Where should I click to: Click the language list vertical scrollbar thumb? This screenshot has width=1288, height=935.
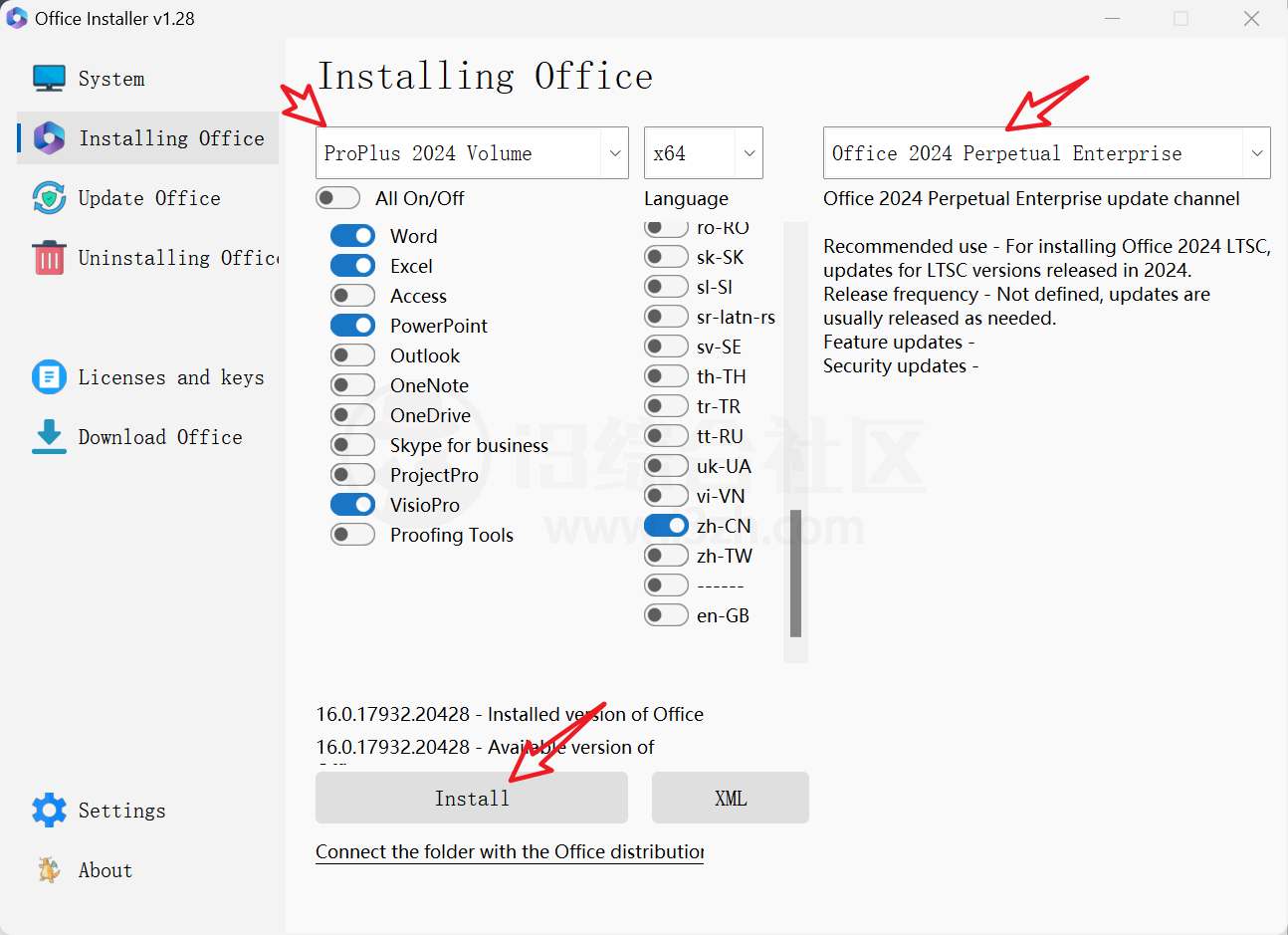(x=795, y=573)
